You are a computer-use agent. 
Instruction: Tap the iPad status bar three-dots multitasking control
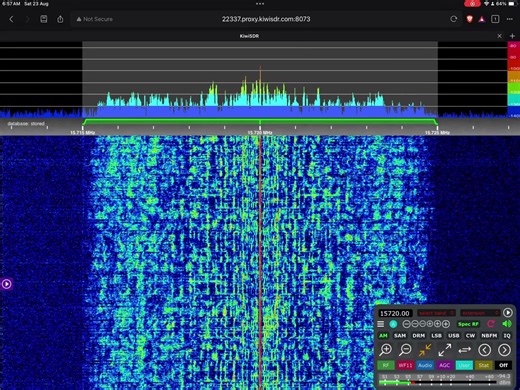tap(260, 4)
